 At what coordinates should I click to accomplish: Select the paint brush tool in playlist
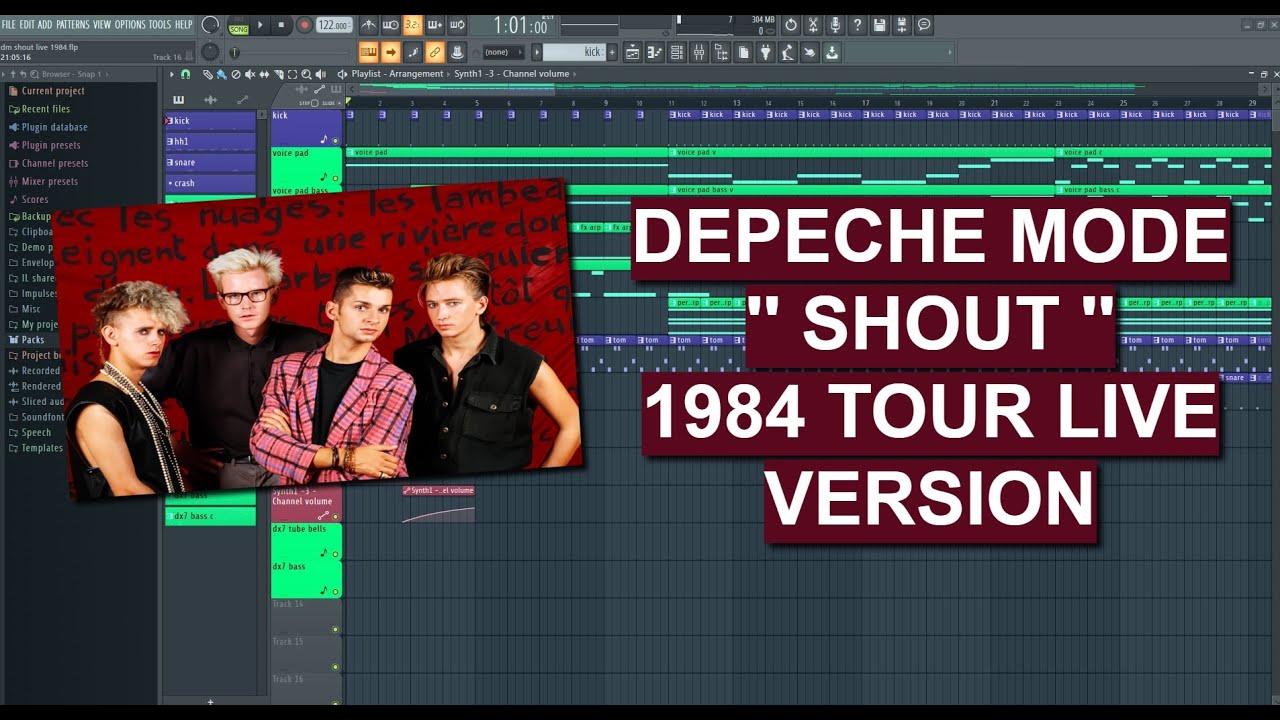[221, 74]
